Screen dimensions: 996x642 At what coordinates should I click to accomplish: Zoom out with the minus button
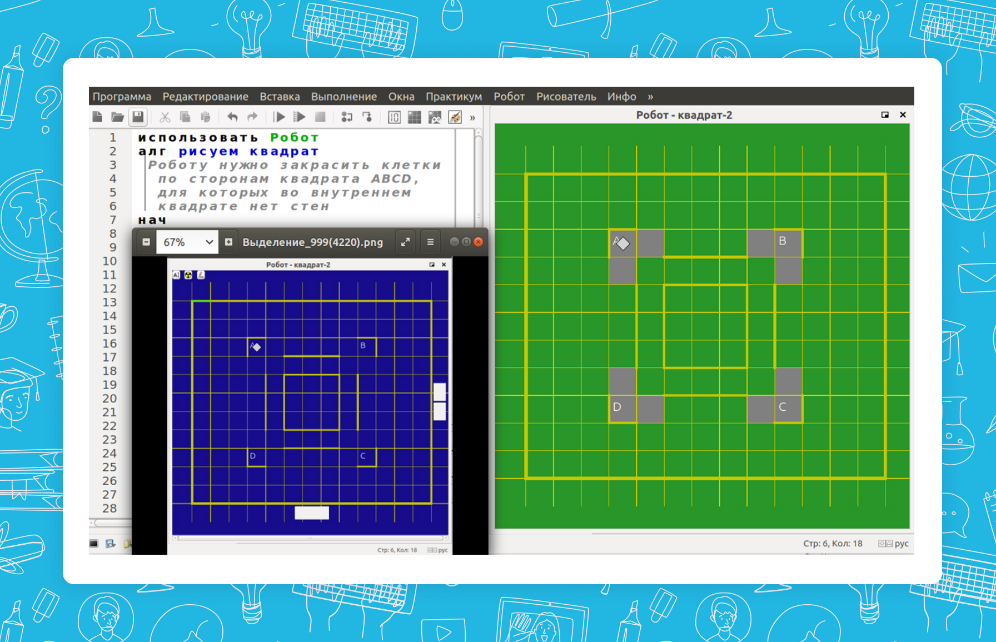146,242
